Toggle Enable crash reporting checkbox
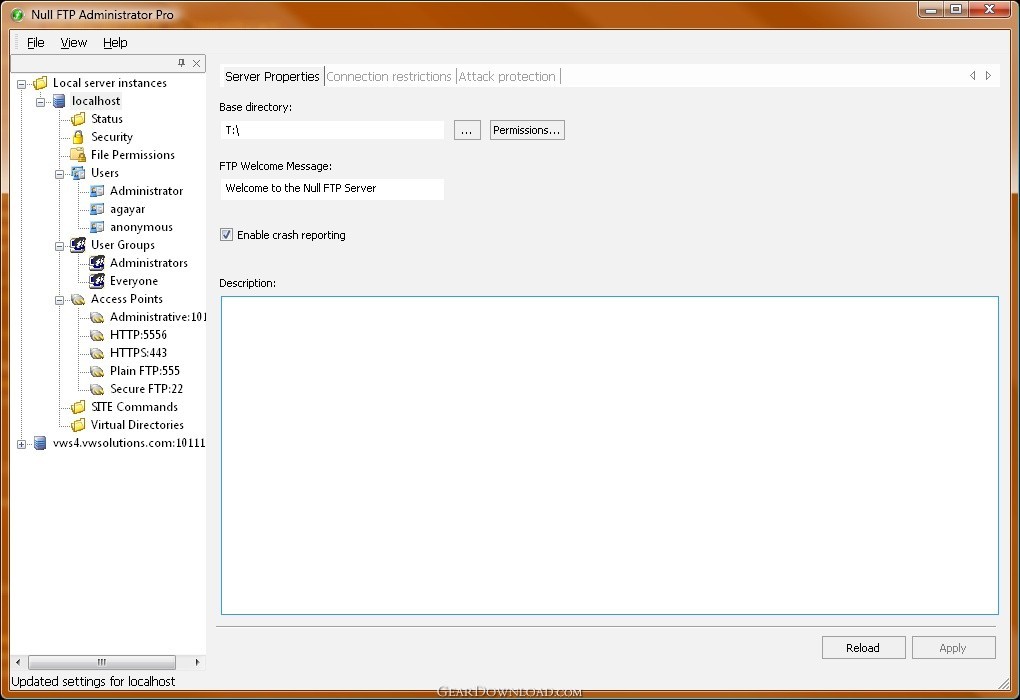Image resolution: width=1020 pixels, height=700 pixels. tap(226, 235)
